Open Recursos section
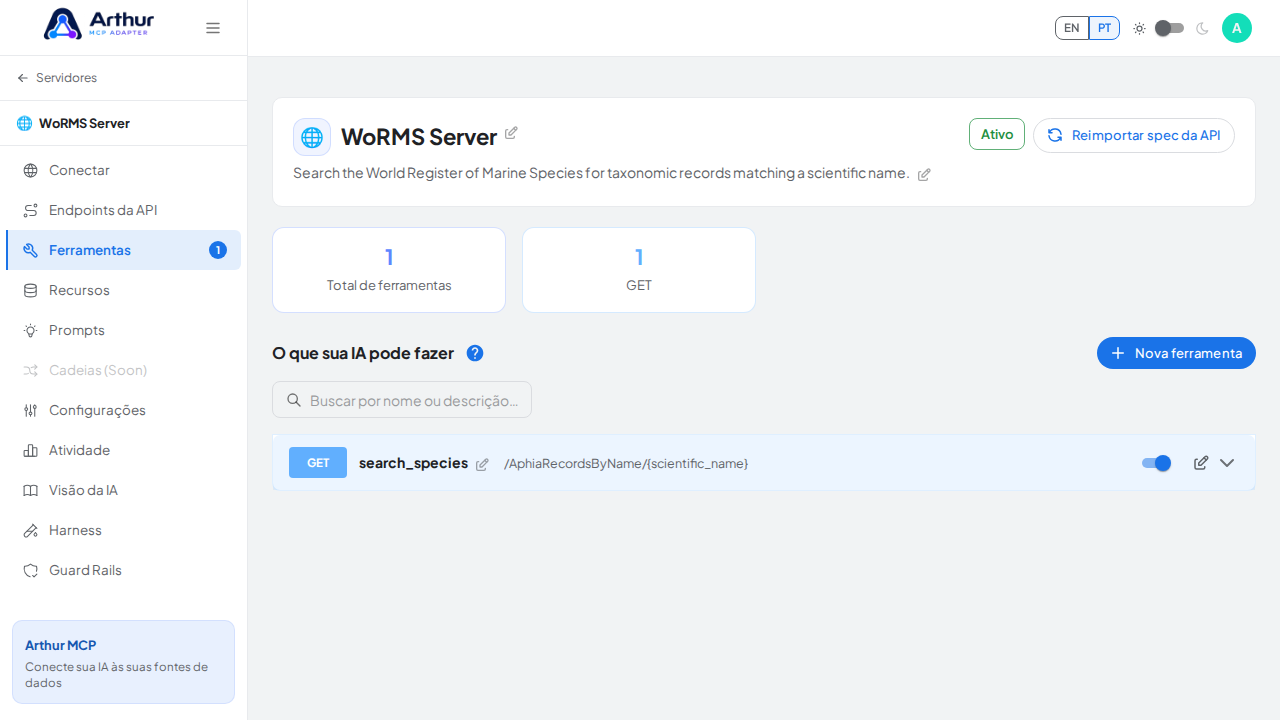This screenshot has width=1280, height=720. [x=123, y=290]
